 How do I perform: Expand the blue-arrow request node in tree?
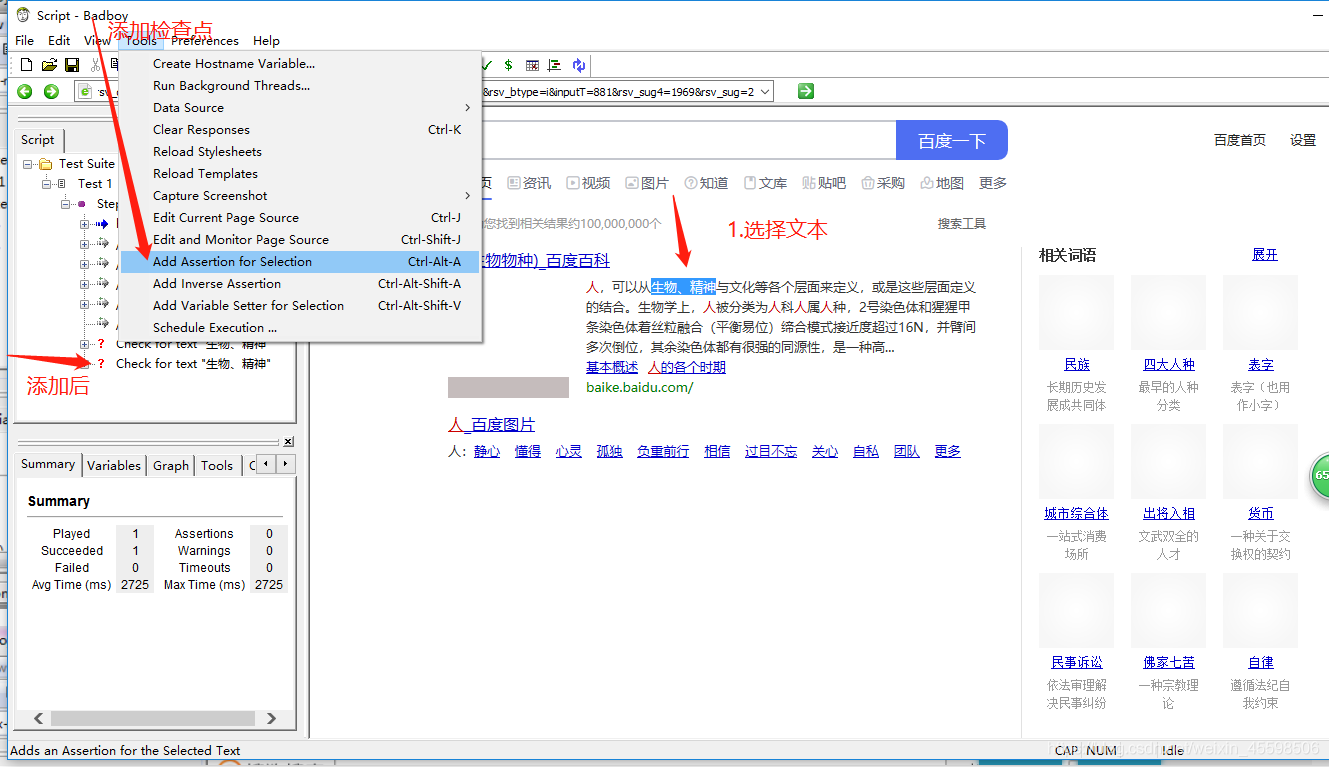(85, 224)
